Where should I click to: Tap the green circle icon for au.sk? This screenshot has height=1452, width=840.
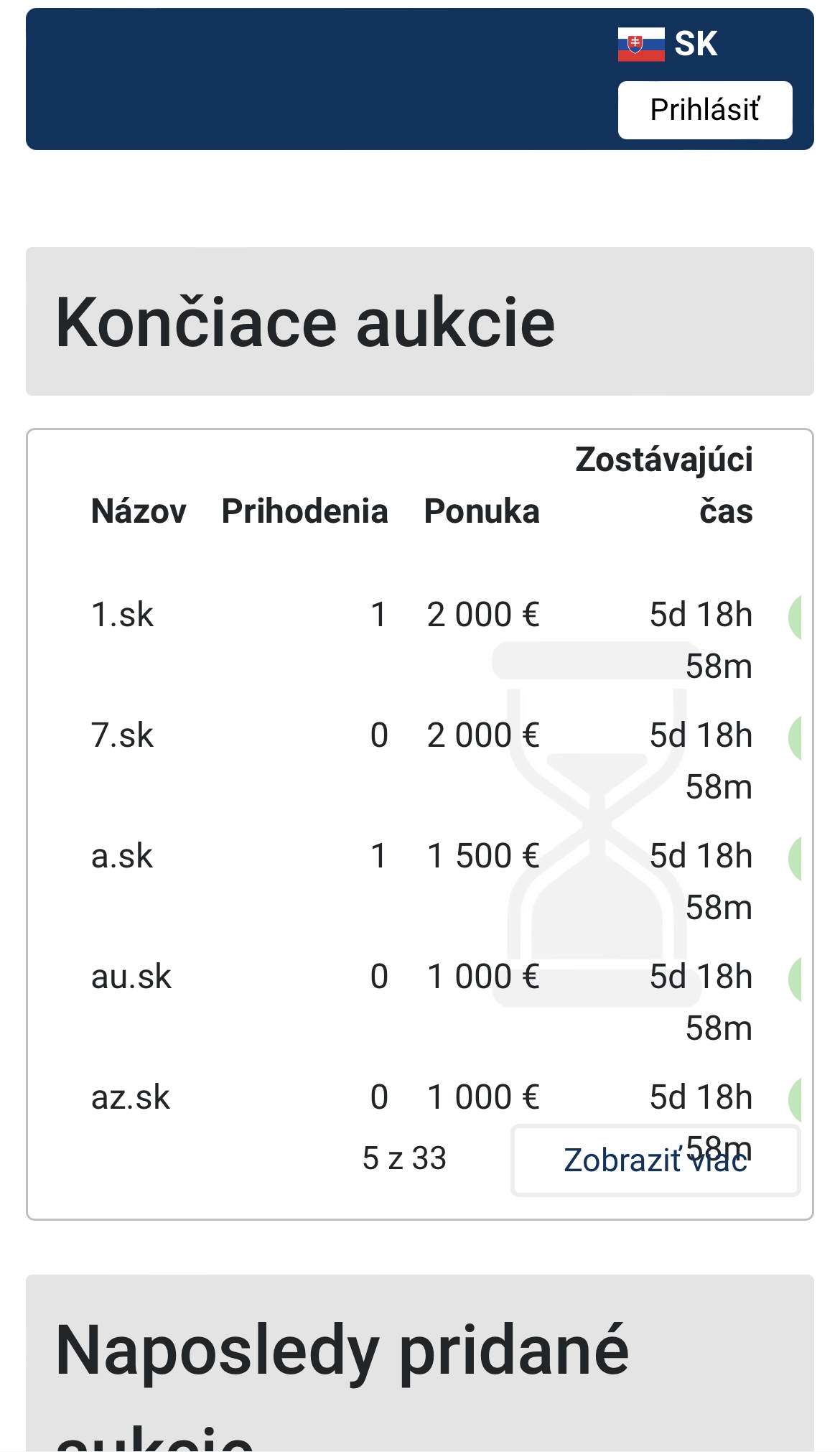[x=795, y=979]
